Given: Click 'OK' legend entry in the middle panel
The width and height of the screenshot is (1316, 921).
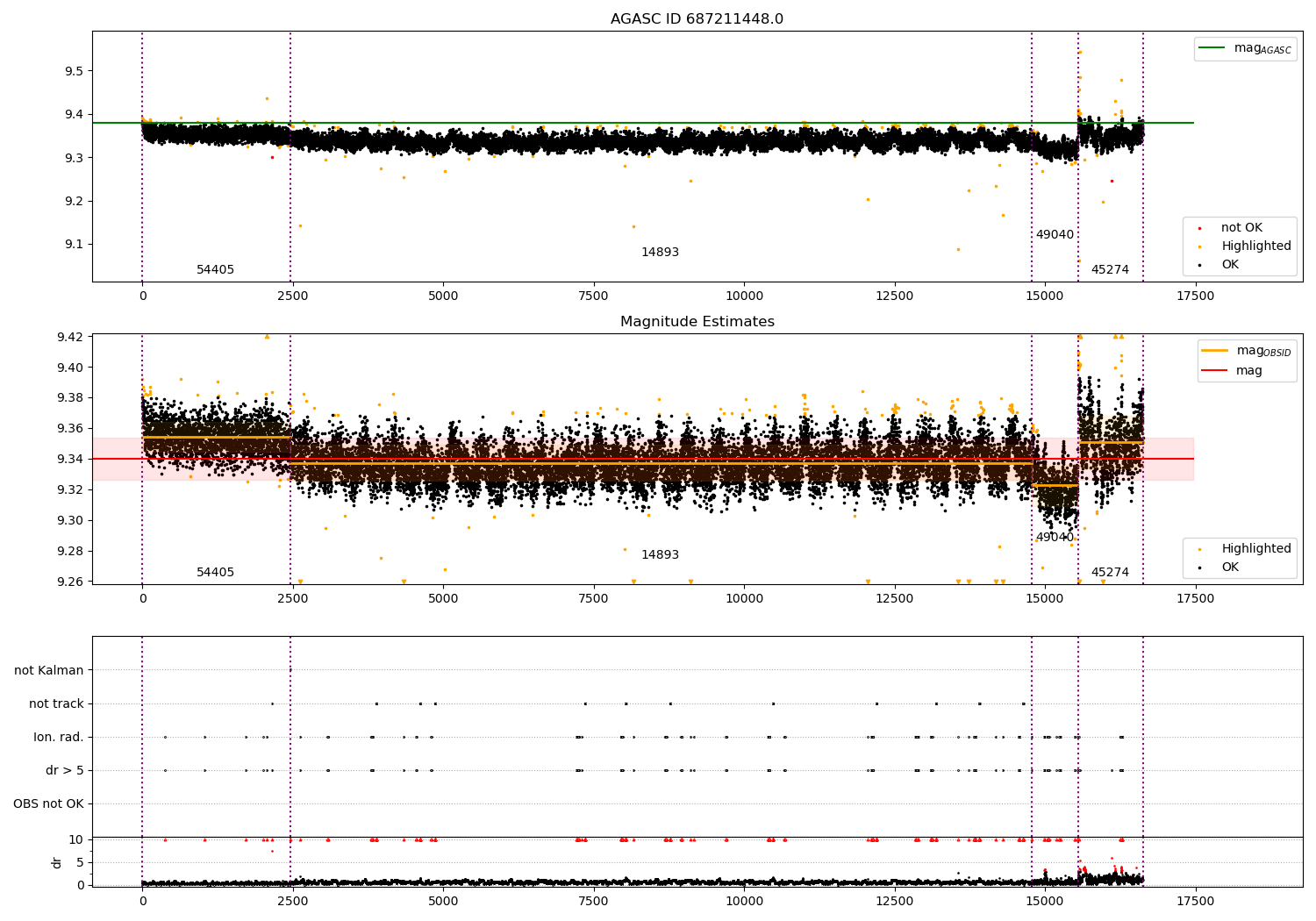Looking at the screenshot, I should [x=1230, y=568].
